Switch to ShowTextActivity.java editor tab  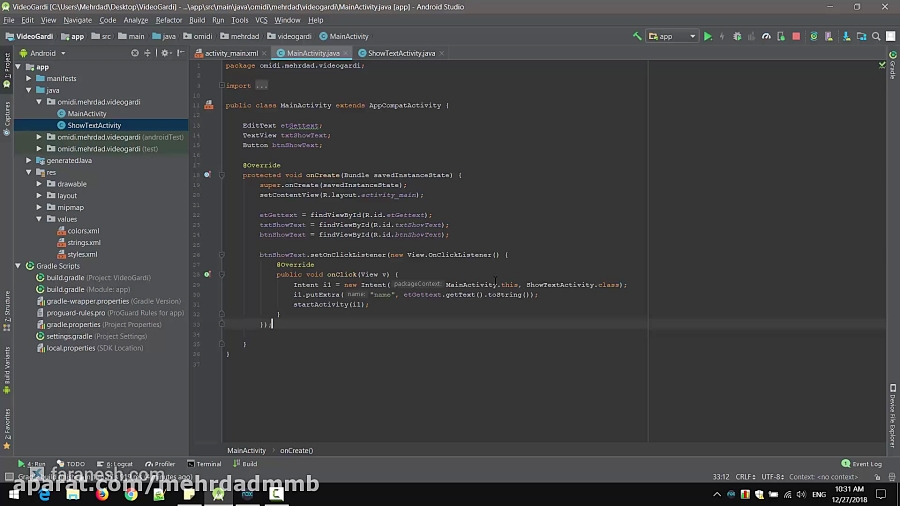(x=398, y=53)
